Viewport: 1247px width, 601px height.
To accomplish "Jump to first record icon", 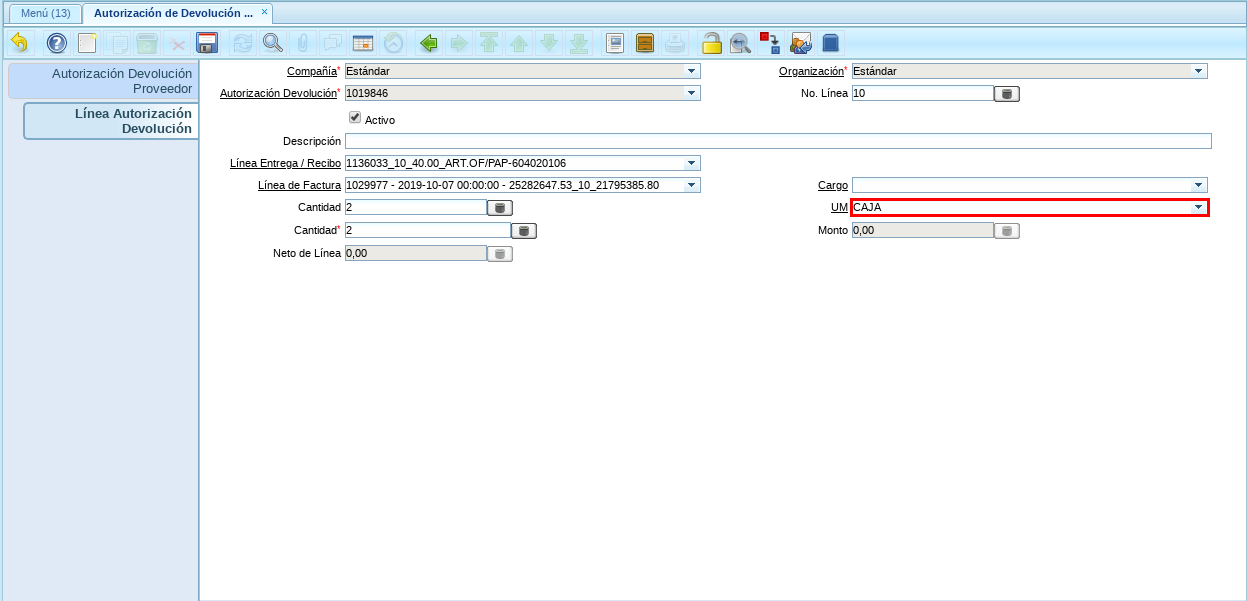I will (489, 43).
